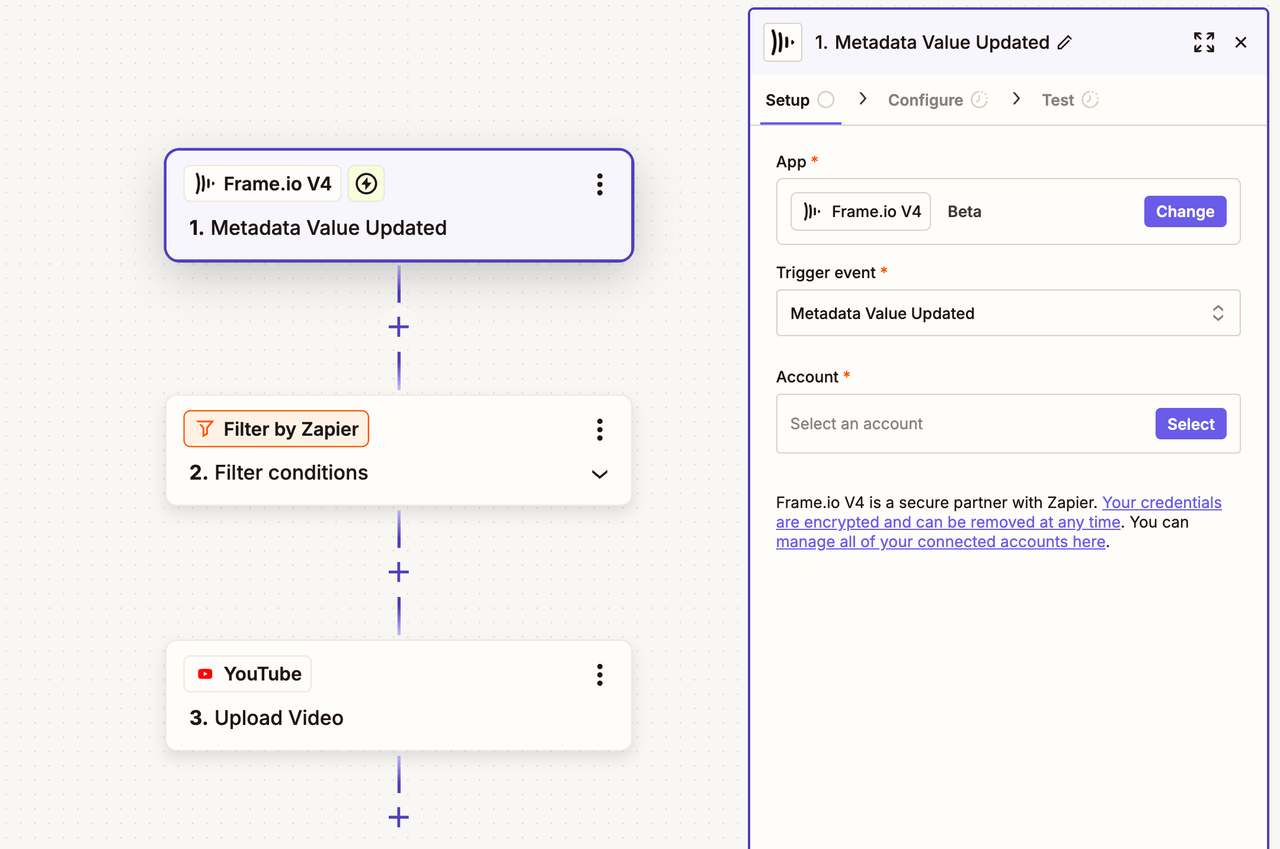This screenshot has height=849, width=1280.
Task: Add step between trigger and filter
Action: tap(399, 327)
